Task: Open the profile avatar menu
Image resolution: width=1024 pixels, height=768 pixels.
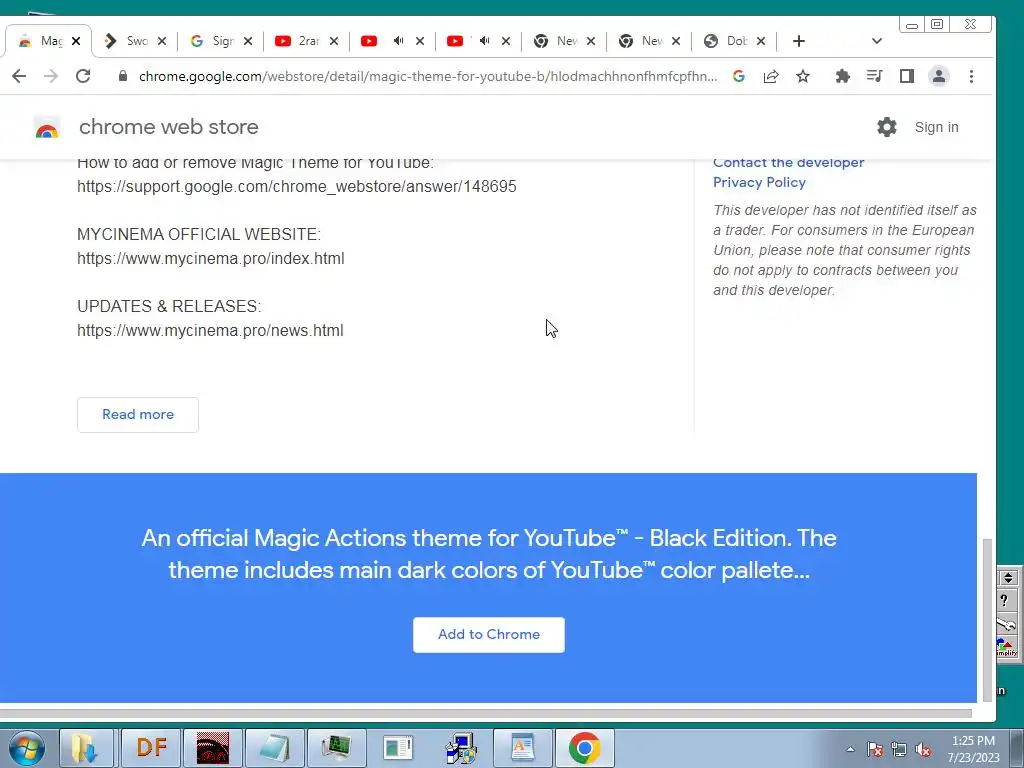Action: coord(938,76)
